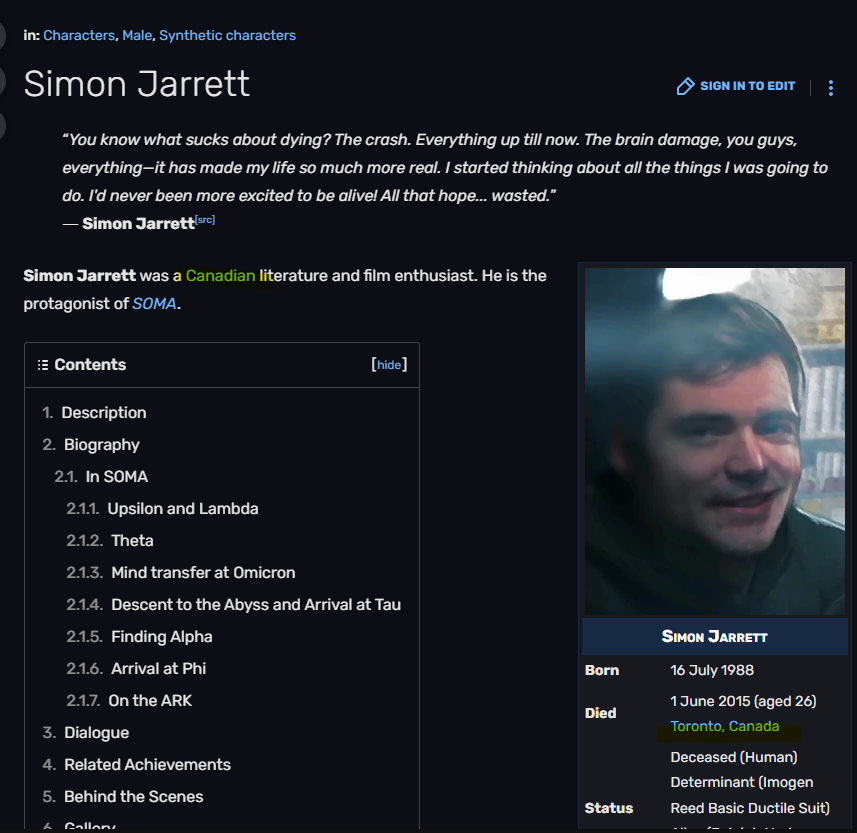Go to Upsilon and Lambda section
Image resolution: width=857 pixels, height=833 pixels.
(183, 509)
